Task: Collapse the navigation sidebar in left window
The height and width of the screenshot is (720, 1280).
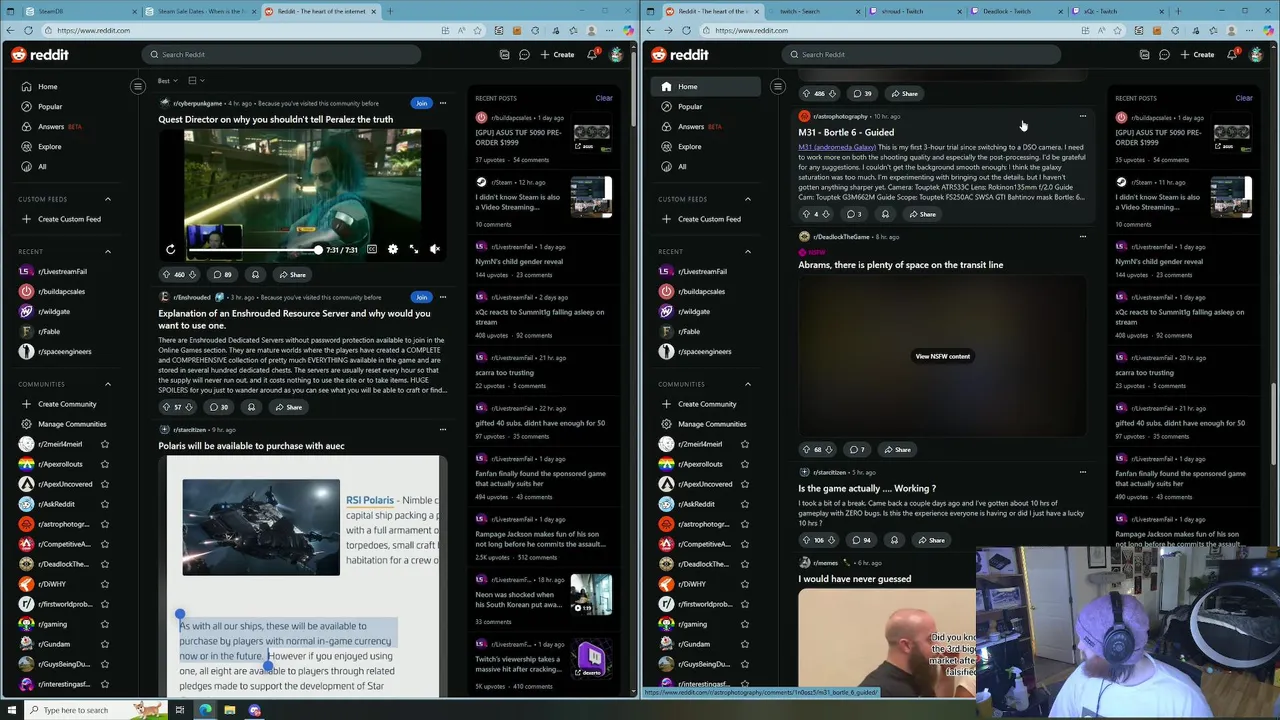Action: 138,86
